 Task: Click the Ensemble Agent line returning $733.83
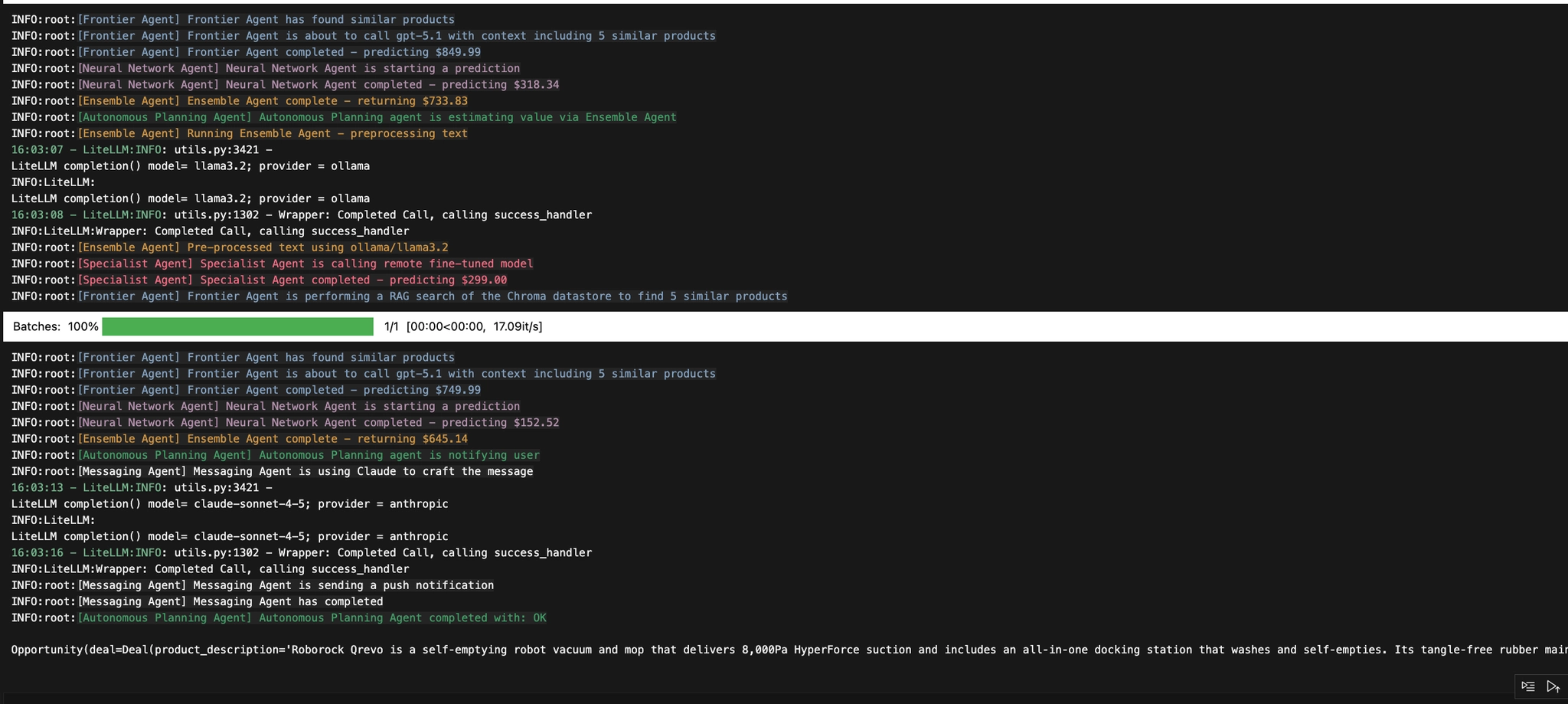coord(240,101)
